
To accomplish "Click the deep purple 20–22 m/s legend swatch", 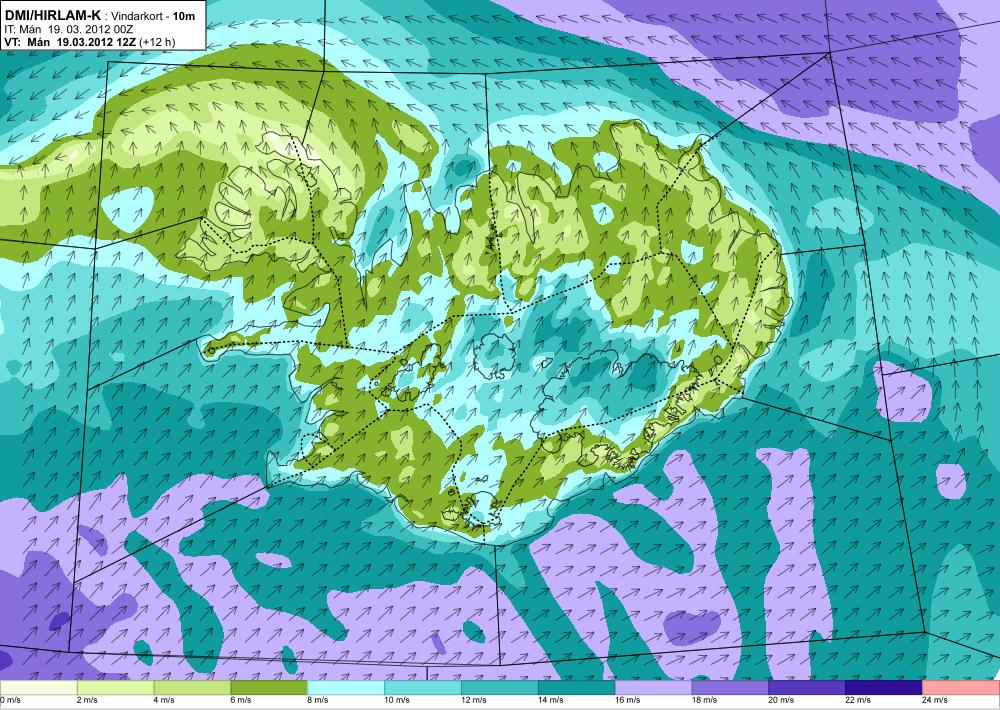I will click(807, 688).
